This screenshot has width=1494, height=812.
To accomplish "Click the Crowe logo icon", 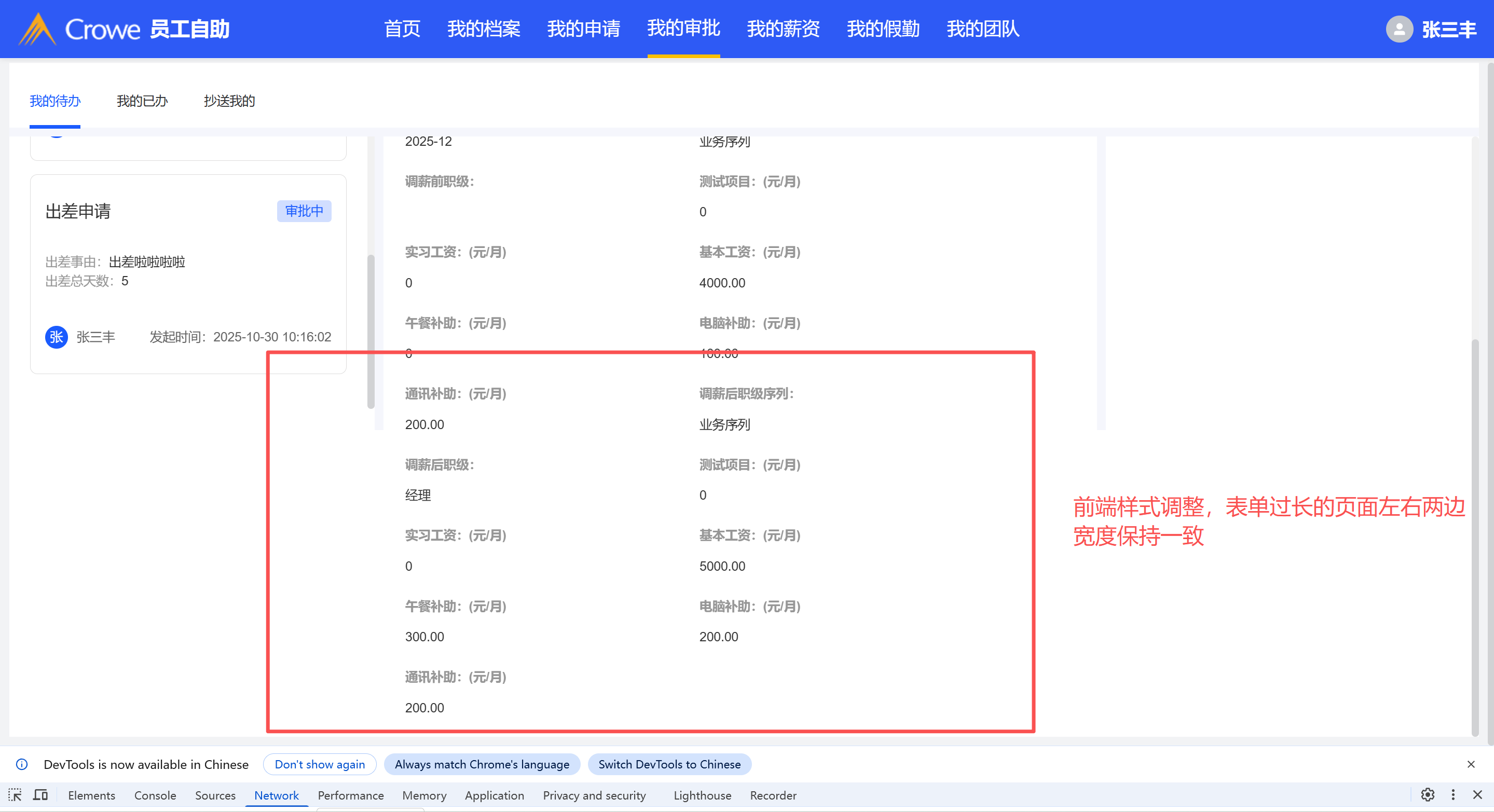I will 37,29.
